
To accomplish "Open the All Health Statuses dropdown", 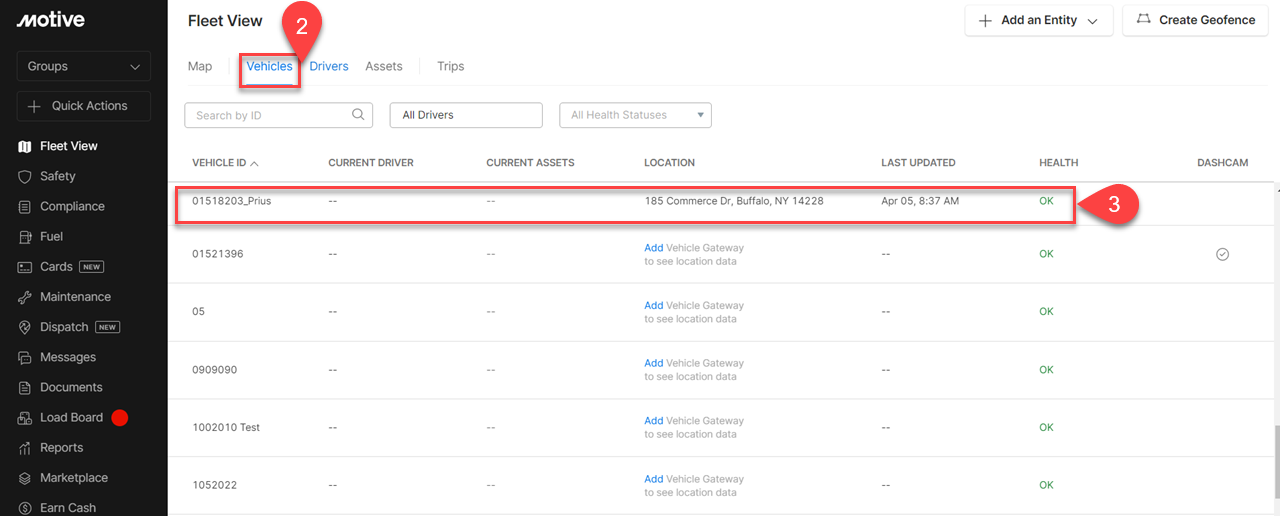I will point(635,115).
